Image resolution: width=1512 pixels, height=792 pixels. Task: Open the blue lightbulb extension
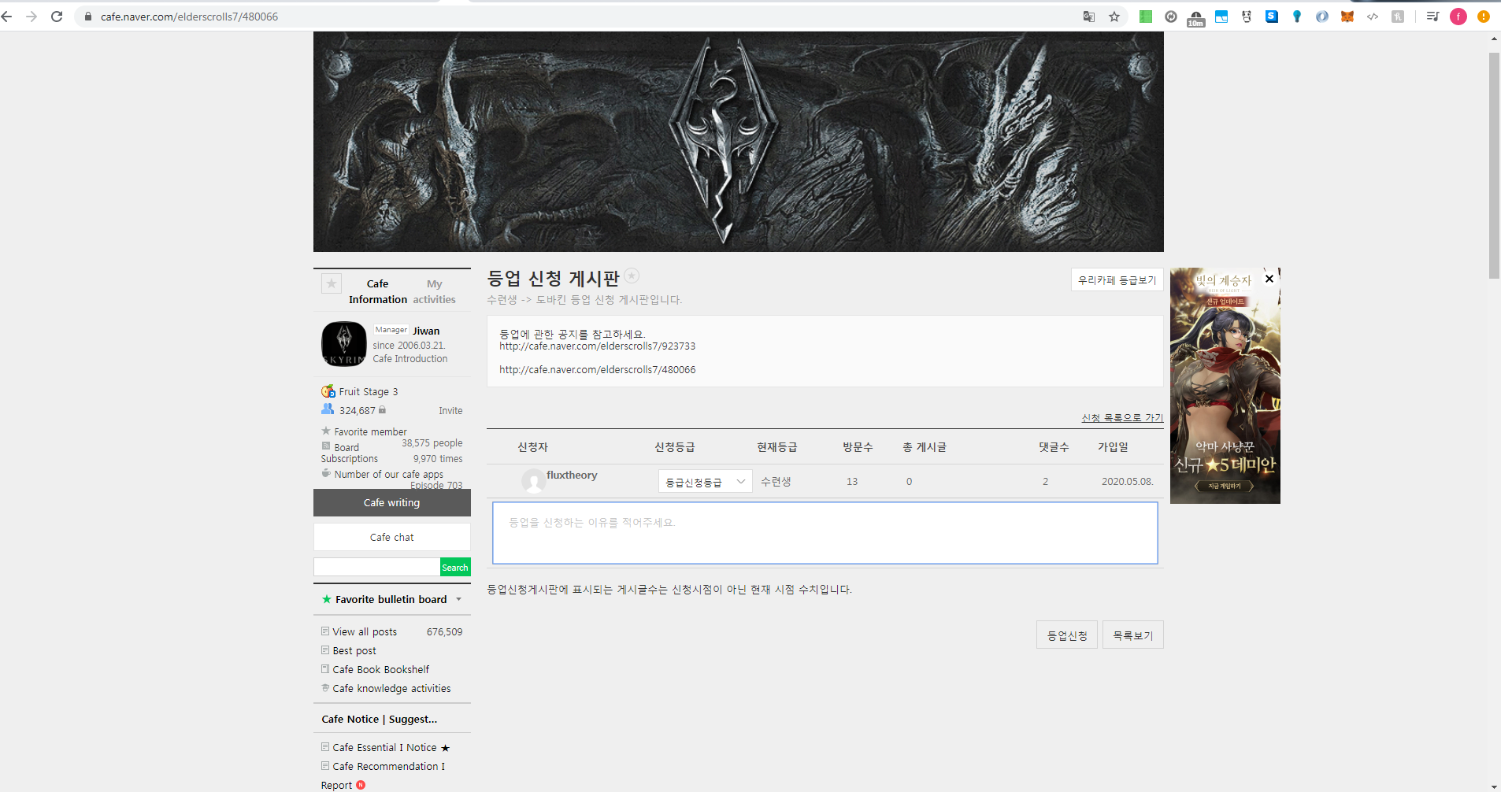click(x=1297, y=17)
